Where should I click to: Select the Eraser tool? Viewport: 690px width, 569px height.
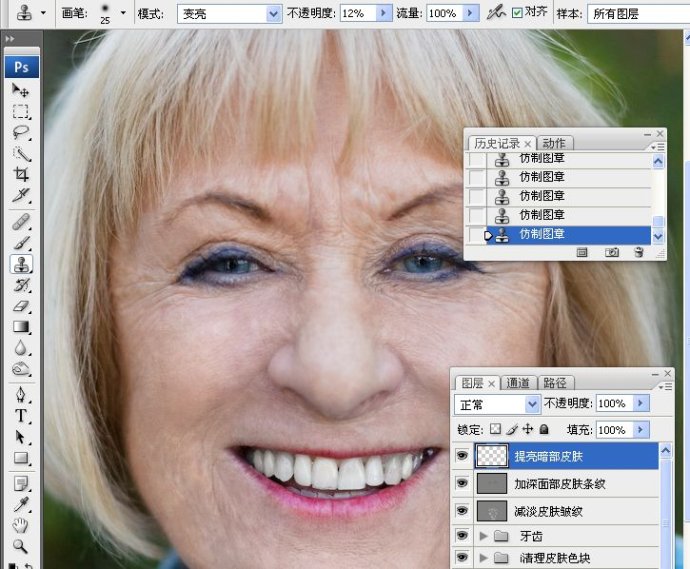coord(20,306)
